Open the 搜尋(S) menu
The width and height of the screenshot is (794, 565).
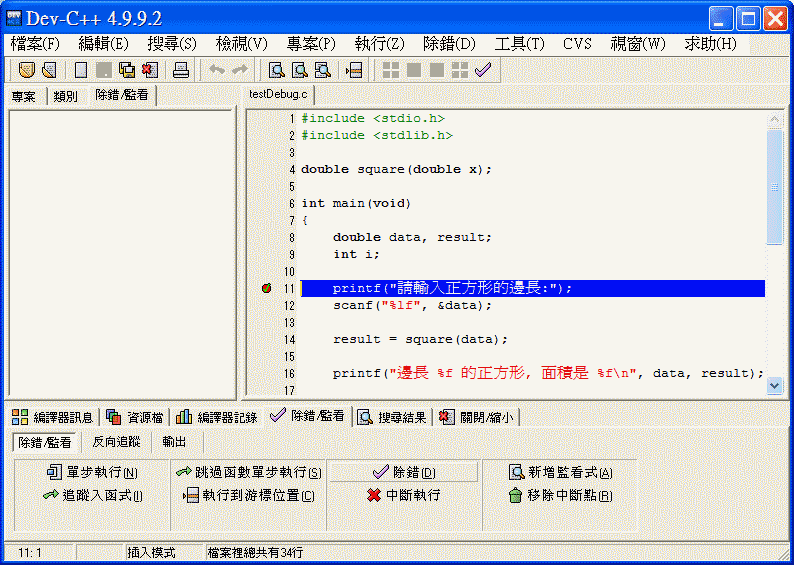point(172,44)
